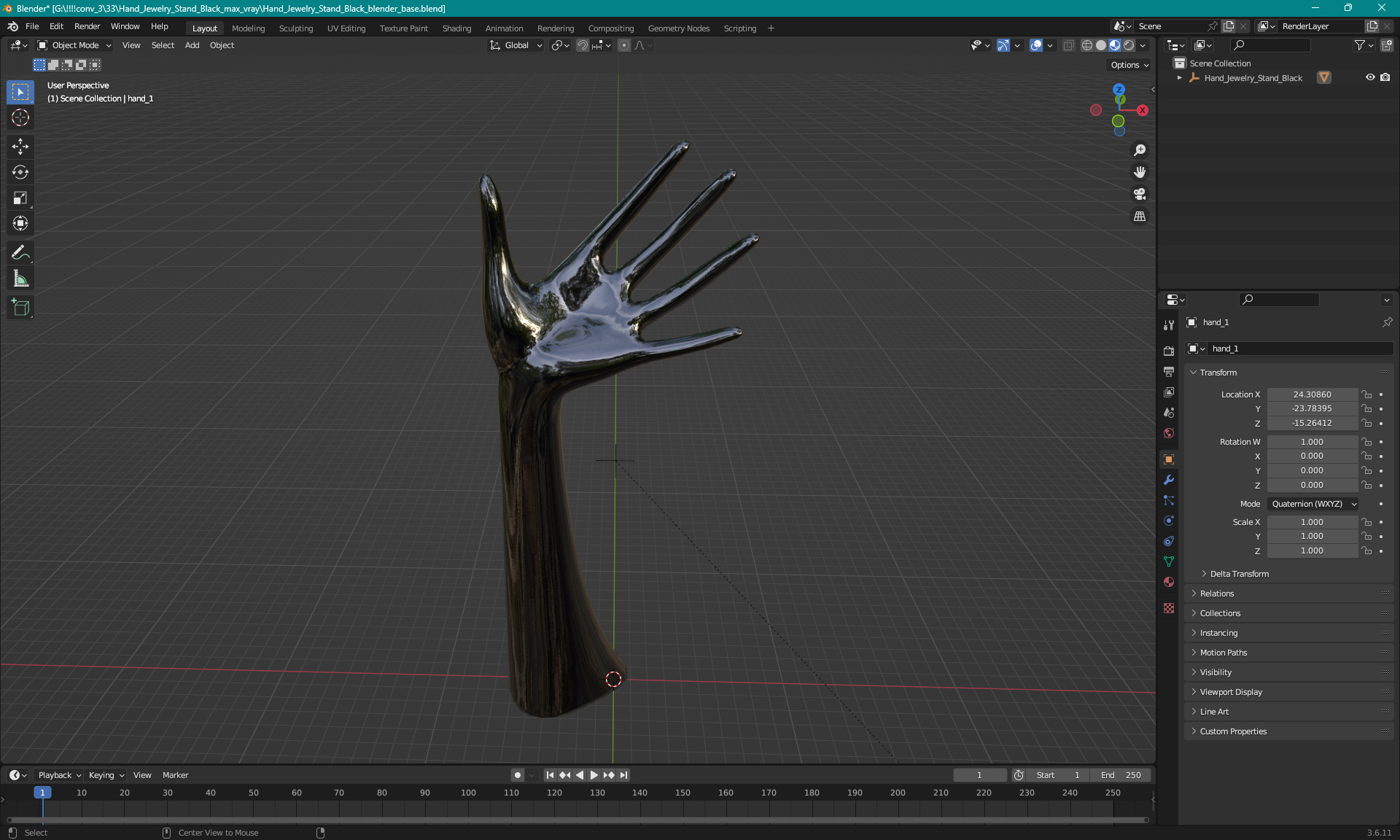This screenshot has height=840, width=1400.
Task: Select the Cursor tool in toolbar
Action: coord(20,117)
